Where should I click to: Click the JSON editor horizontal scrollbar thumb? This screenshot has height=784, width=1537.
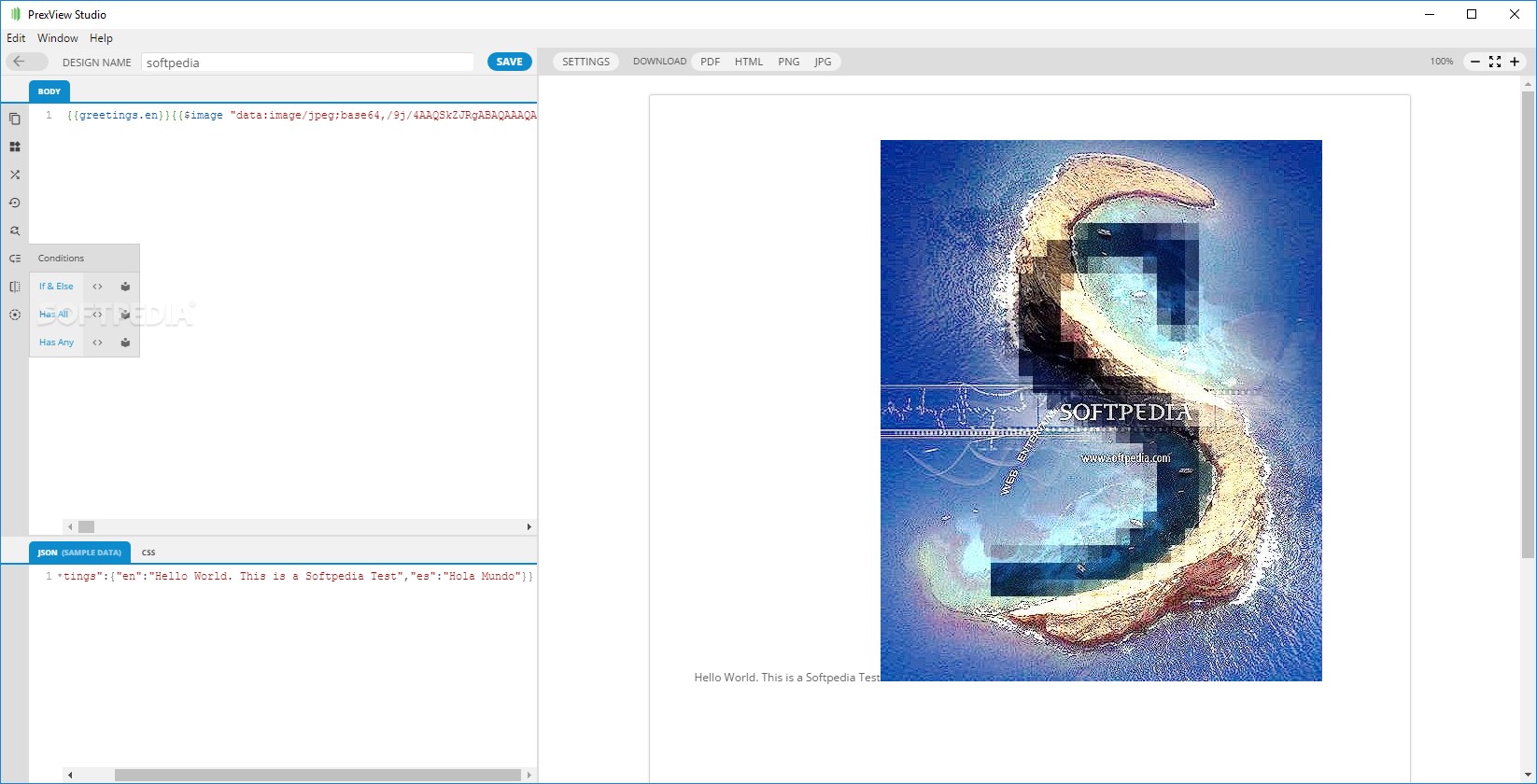[x=317, y=775]
